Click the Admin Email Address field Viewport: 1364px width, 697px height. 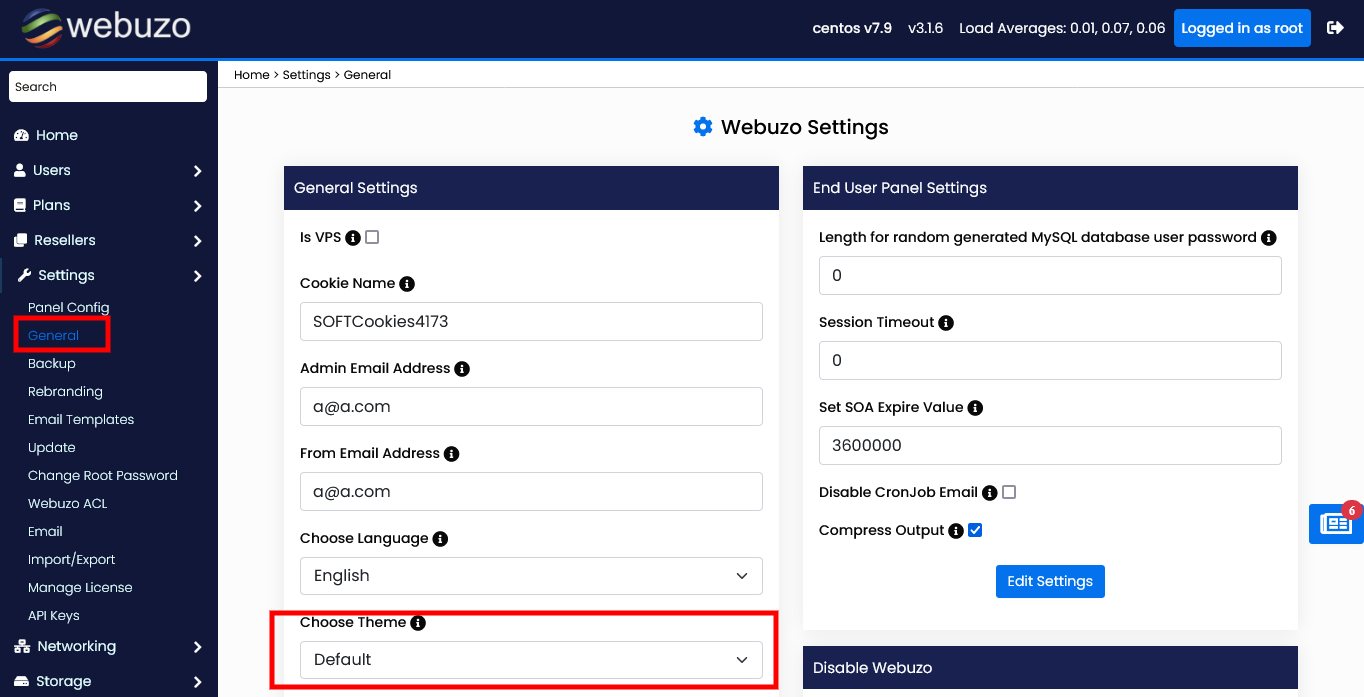click(x=531, y=407)
